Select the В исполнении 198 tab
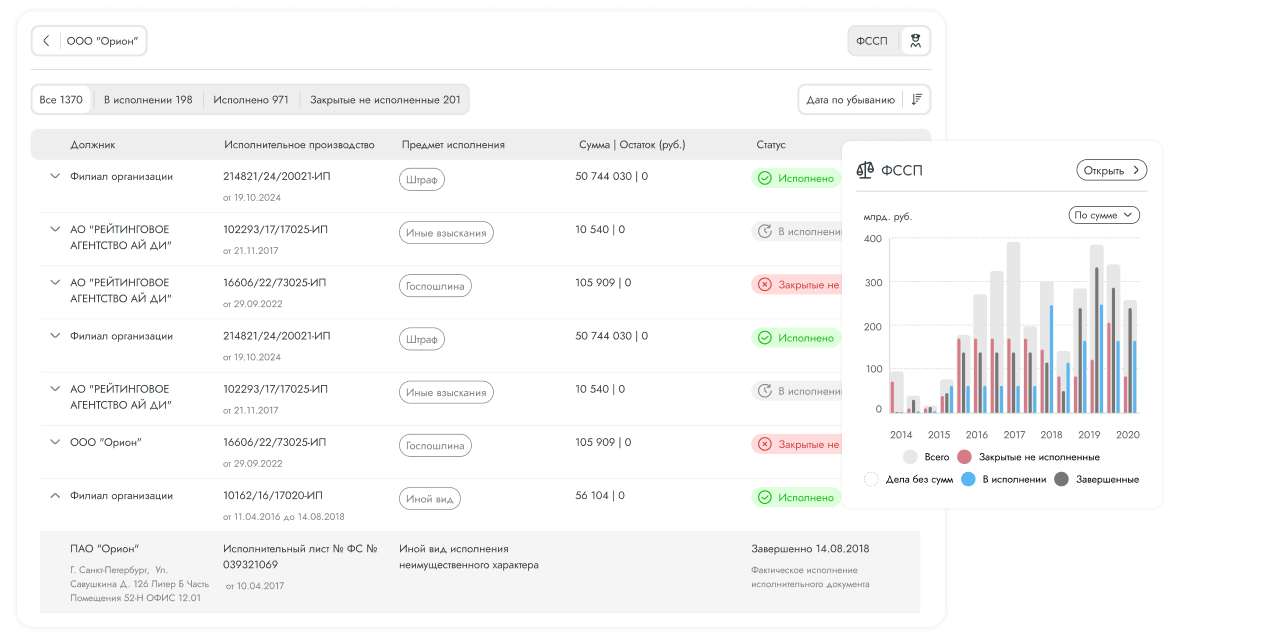This screenshot has width=1280, height=639. [x=148, y=100]
